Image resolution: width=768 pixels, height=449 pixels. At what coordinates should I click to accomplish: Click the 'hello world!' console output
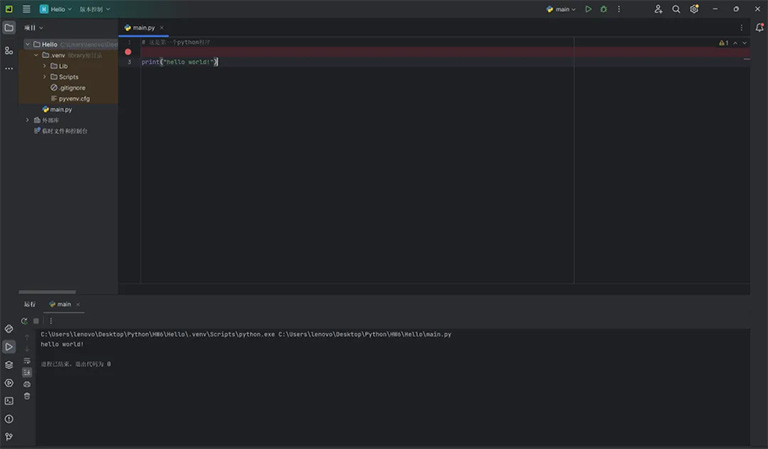(x=62, y=344)
